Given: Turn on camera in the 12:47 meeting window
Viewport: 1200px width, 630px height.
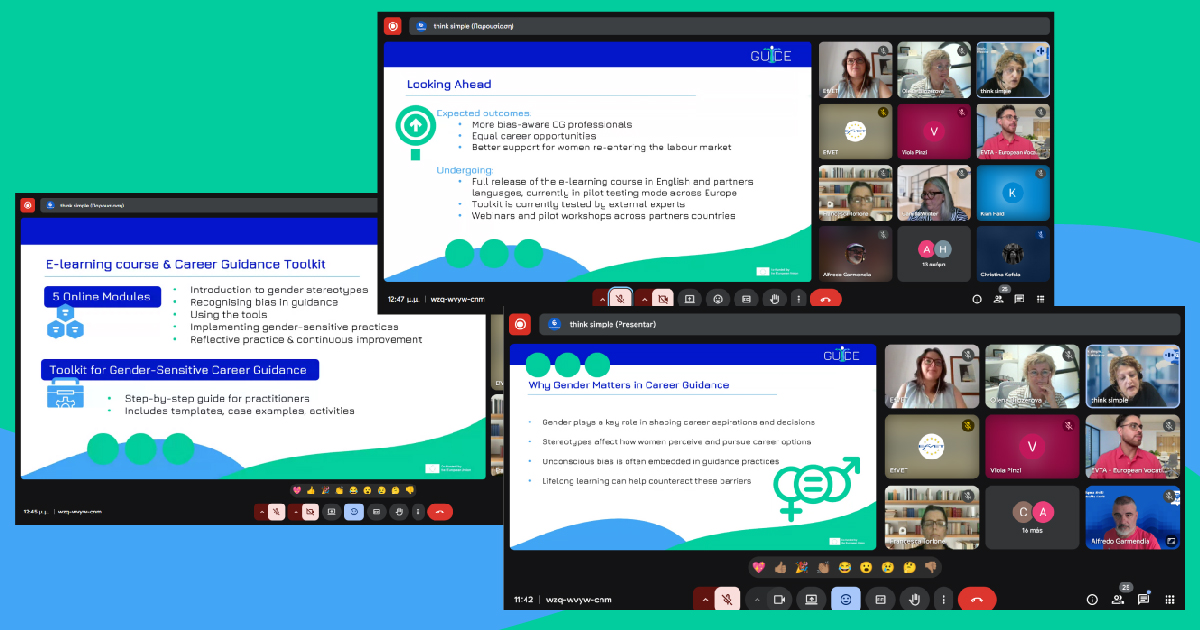Looking at the screenshot, I should pyautogui.click(x=662, y=298).
